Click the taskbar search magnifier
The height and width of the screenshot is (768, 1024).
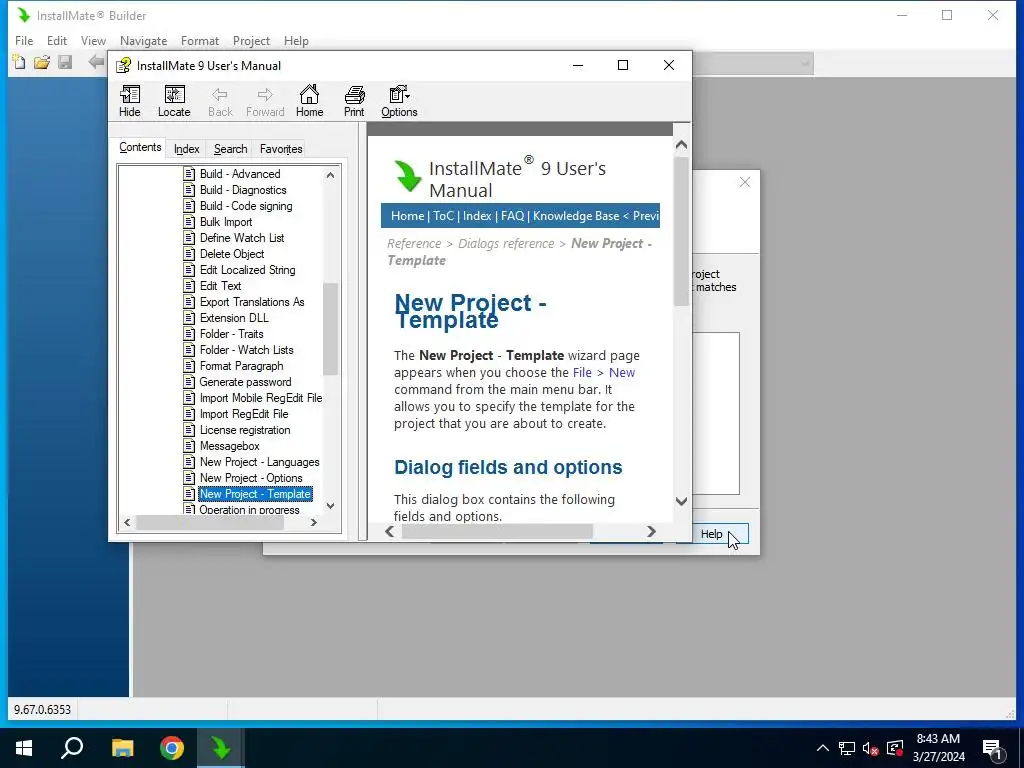pyautogui.click(x=72, y=748)
